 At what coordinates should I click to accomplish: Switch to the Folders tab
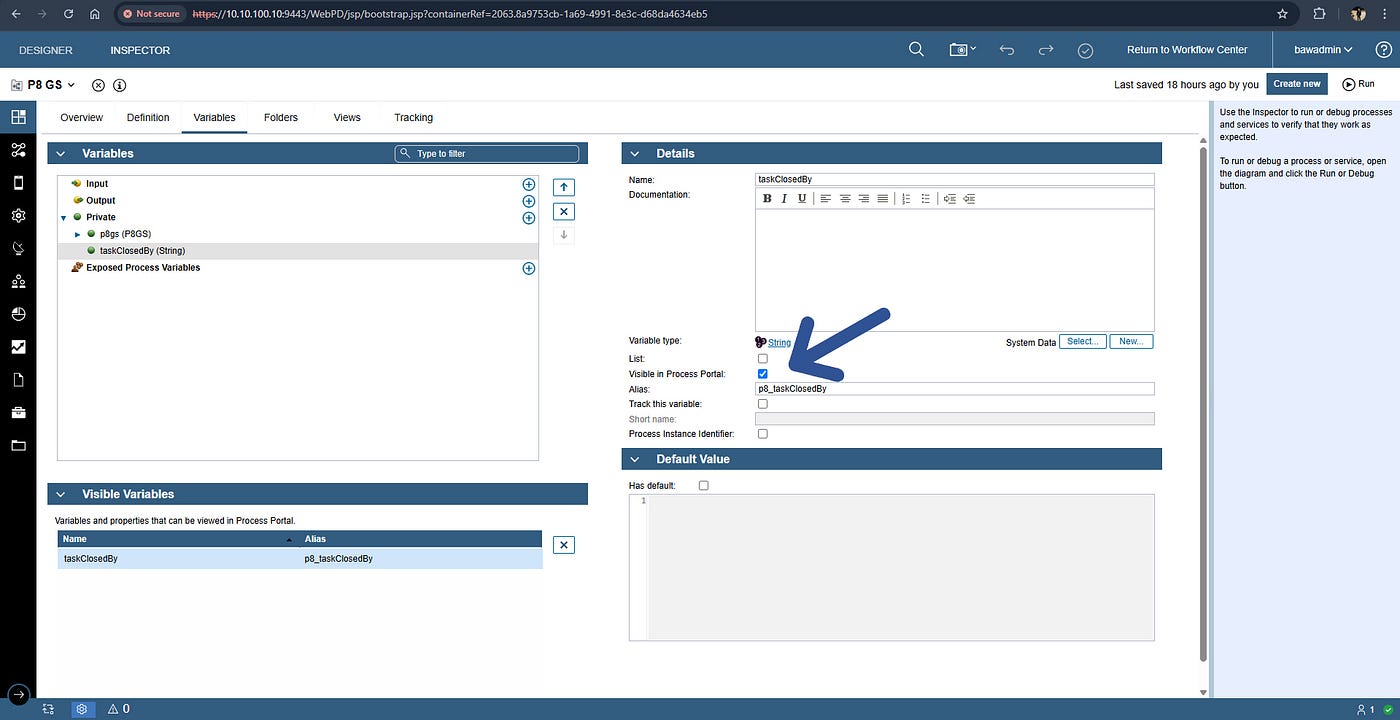click(281, 117)
